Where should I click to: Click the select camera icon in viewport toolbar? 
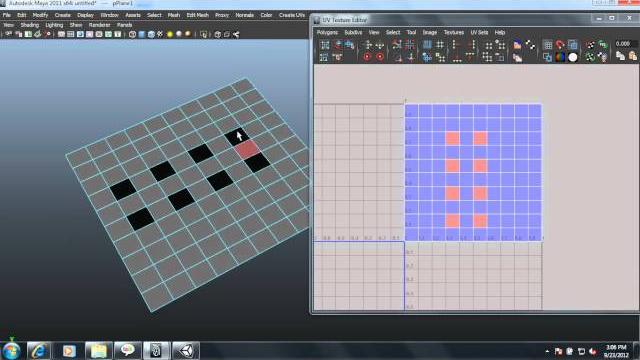(8, 34)
